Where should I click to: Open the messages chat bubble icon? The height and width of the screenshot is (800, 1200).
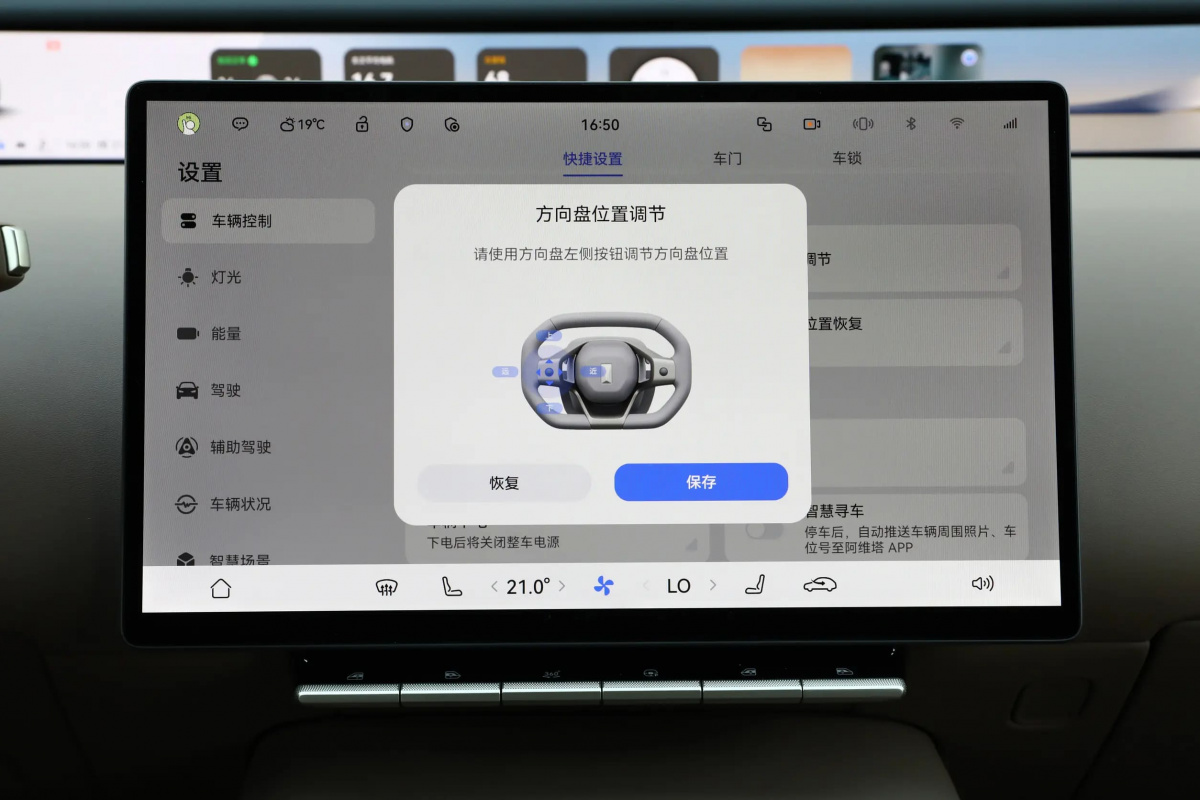(x=240, y=124)
